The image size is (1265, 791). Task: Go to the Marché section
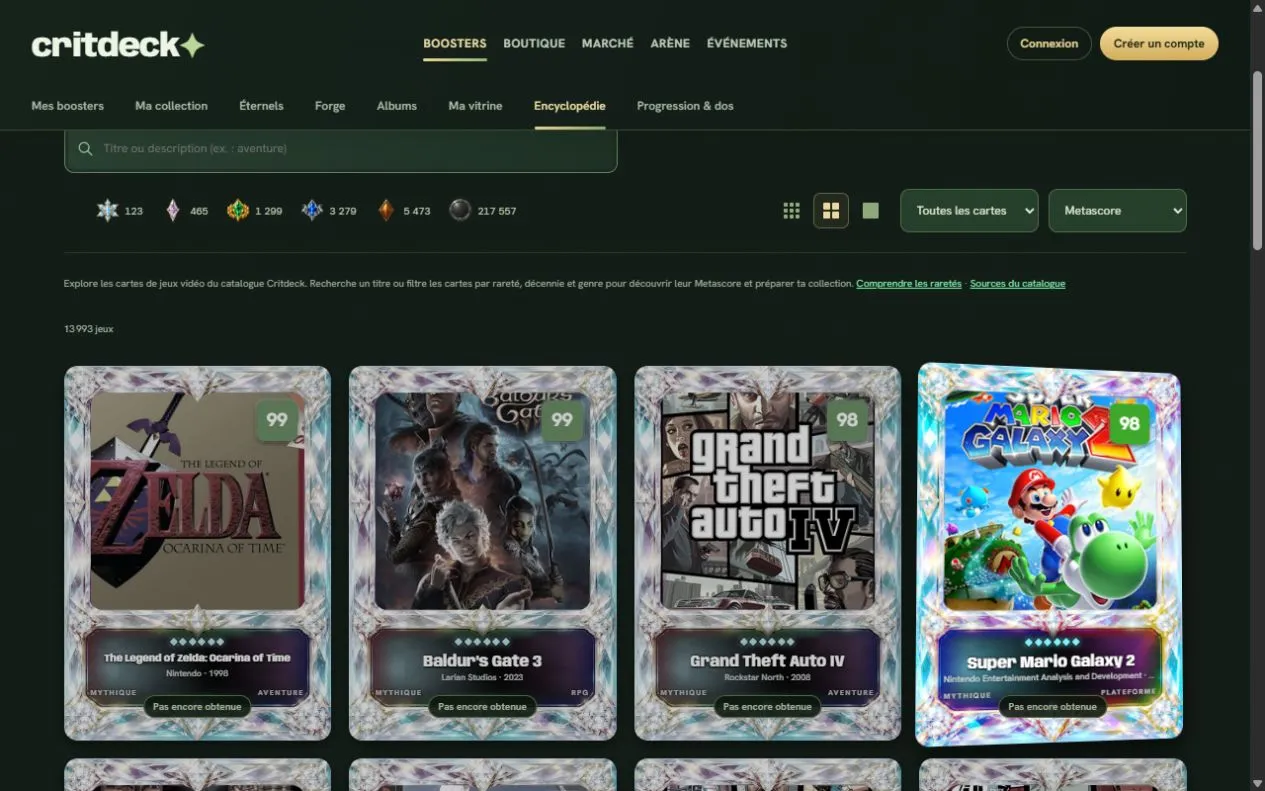pyautogui.click(x=608, y=44)
